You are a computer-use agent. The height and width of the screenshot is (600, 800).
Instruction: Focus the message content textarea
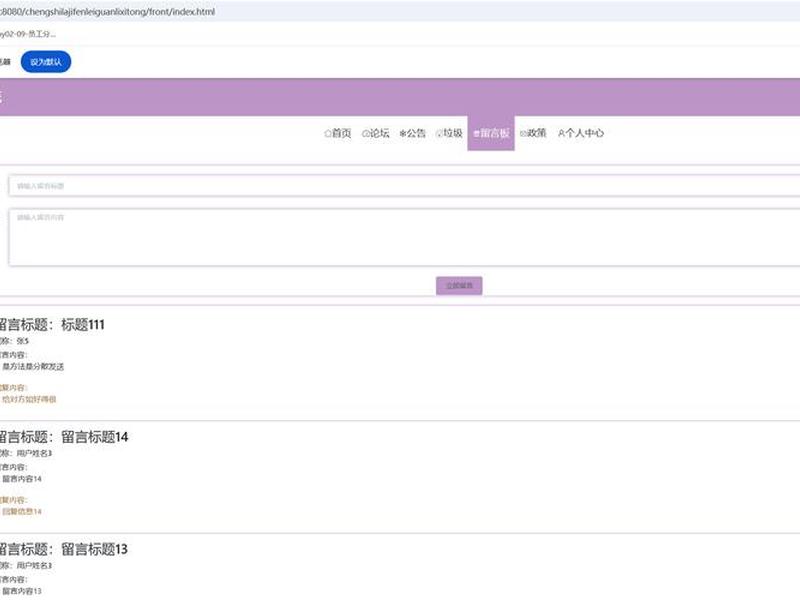pyautogui.click(x=404, y=237)
